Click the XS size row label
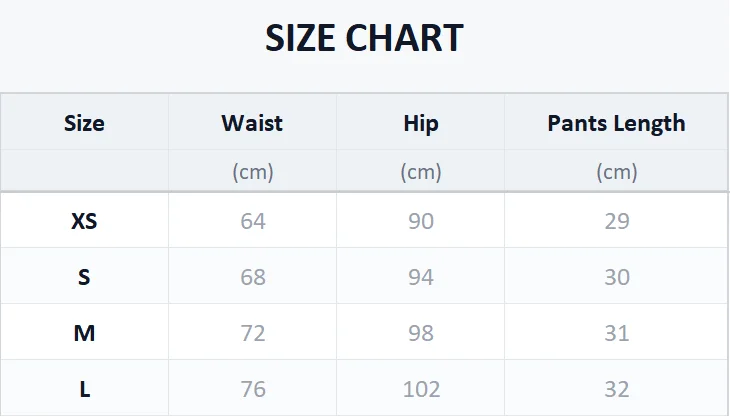 pyautogui.click(x=84, y=221)
